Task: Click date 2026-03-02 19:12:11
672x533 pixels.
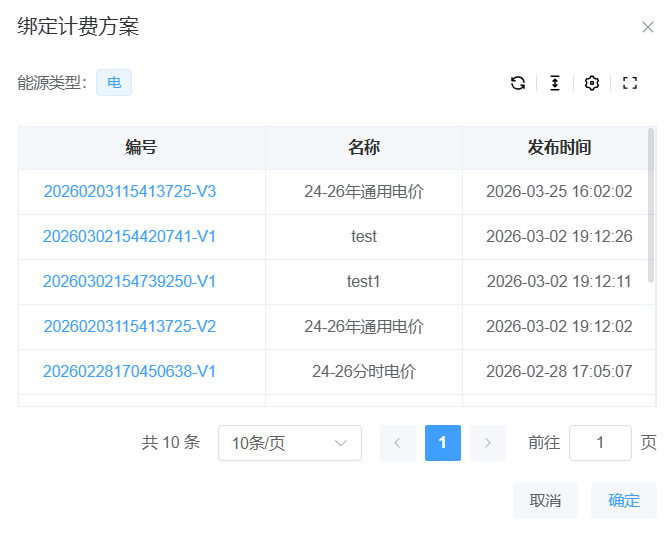Action: click(x=559, y=281)
